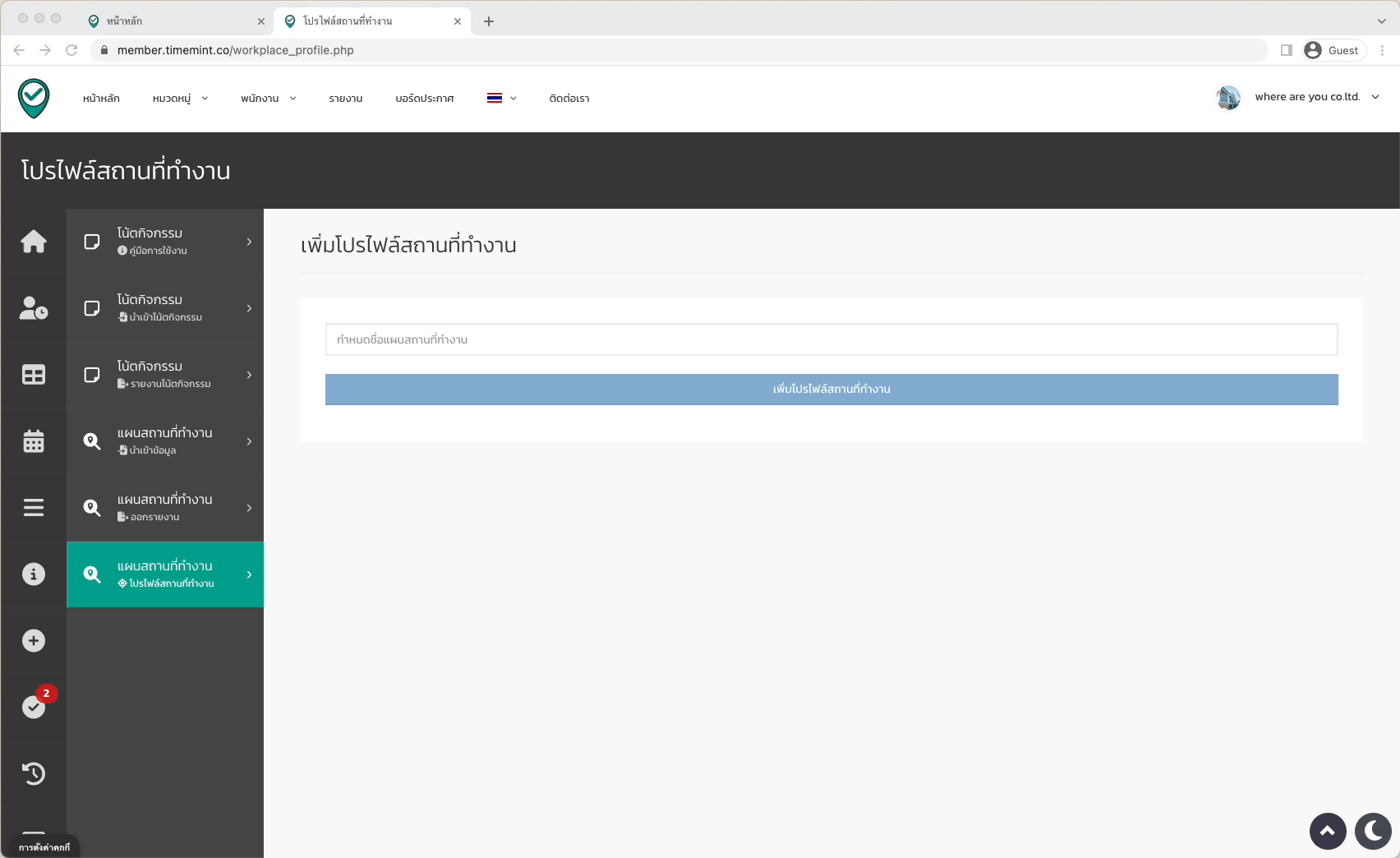Open the hamburger list icon in sidebar

pos(34,508)
